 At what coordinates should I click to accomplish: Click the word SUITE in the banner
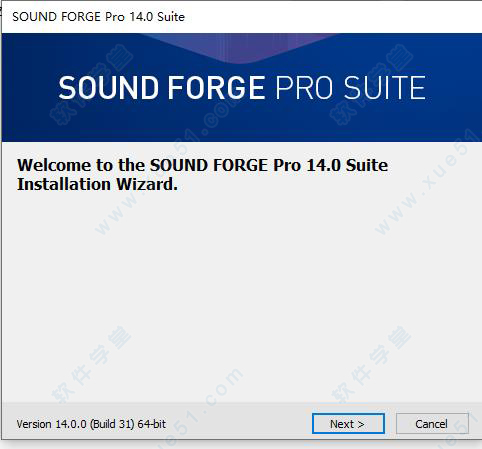tap(385, 88)
